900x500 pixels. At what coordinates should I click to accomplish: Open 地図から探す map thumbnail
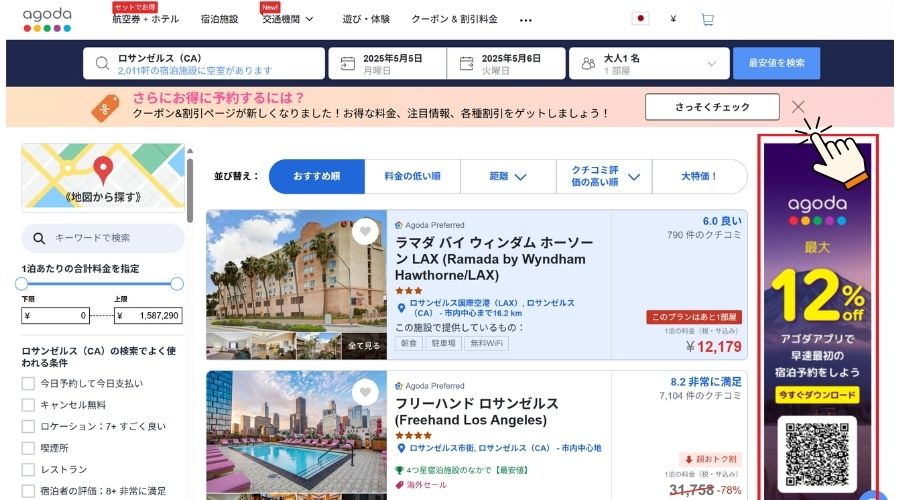pyautogui.click(x=103, y=178)
